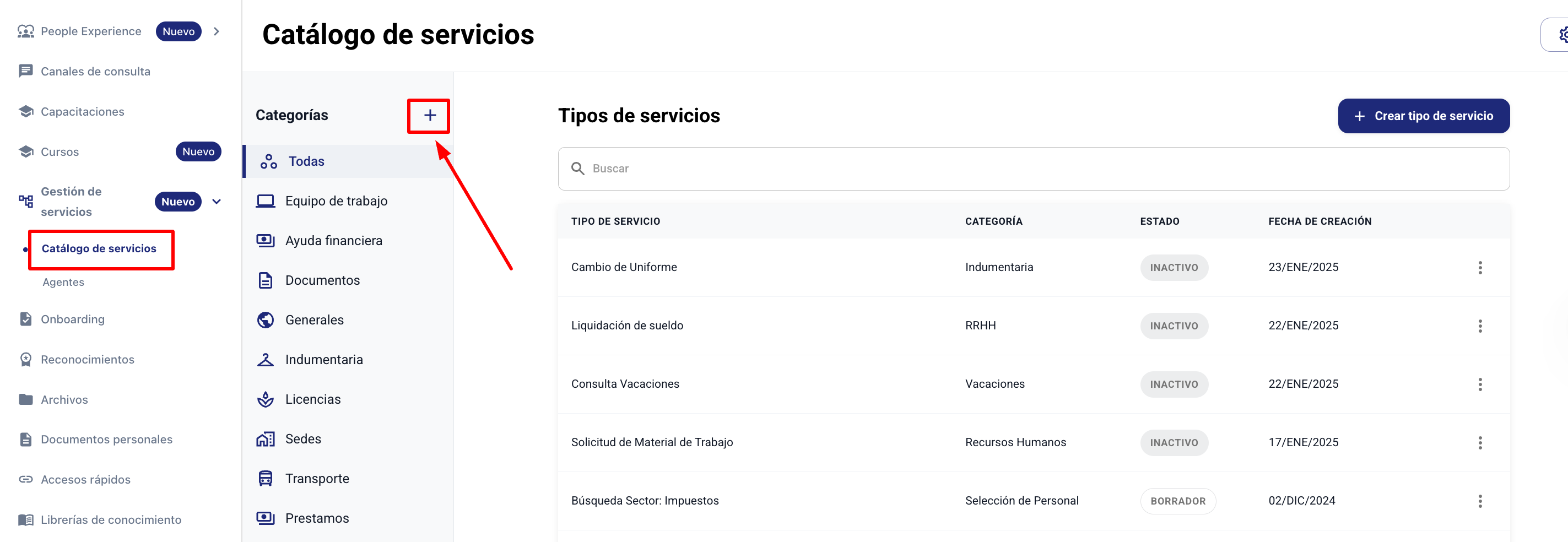Click the CATEGORÍA column header

(993, 221)
